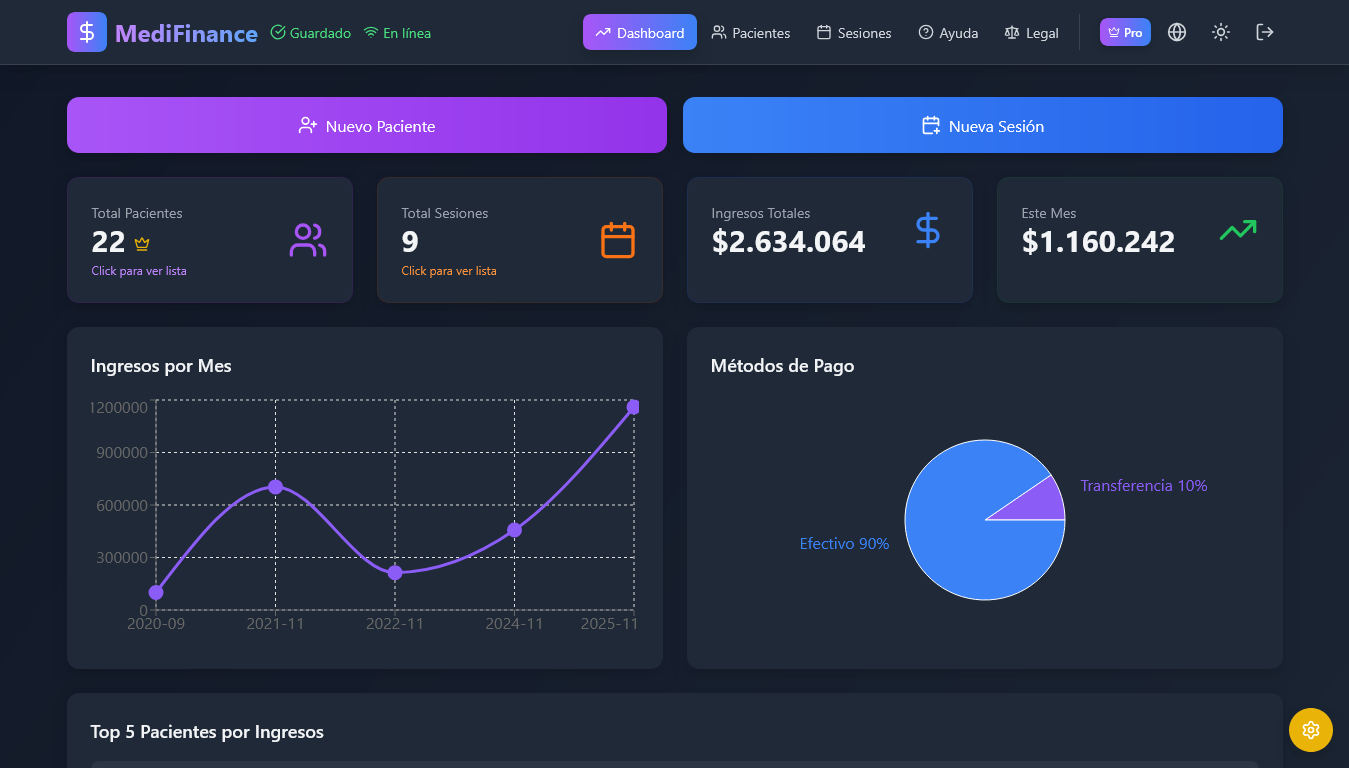
Task: Click the orange calendar icon on Total Sesiones card
Action: [x=618, y=240]
